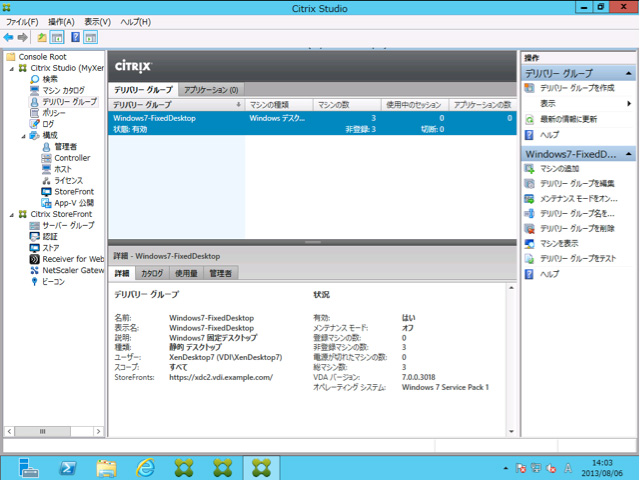
Task: Click マシンを表示 action
Action: click(x=559, y=244)
